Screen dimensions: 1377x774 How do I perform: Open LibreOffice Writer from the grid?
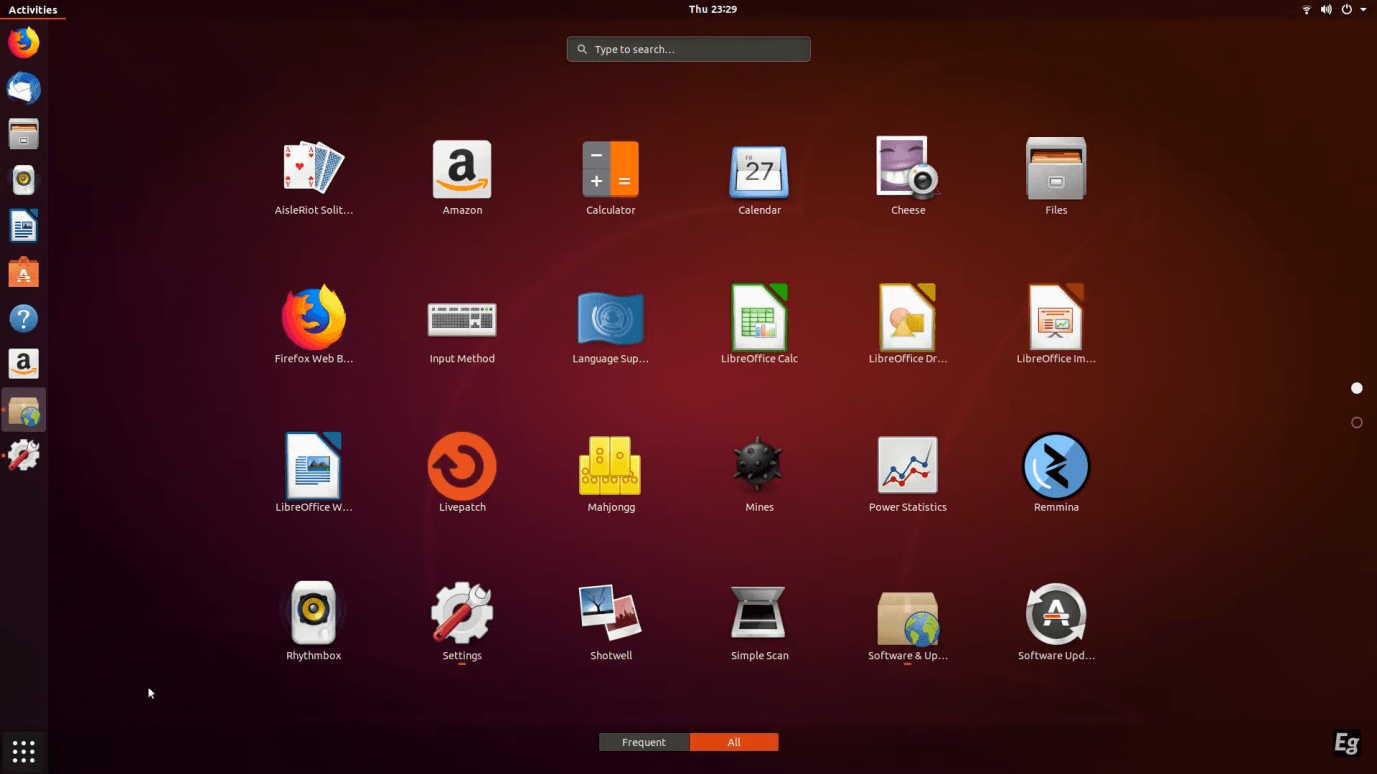314,474
